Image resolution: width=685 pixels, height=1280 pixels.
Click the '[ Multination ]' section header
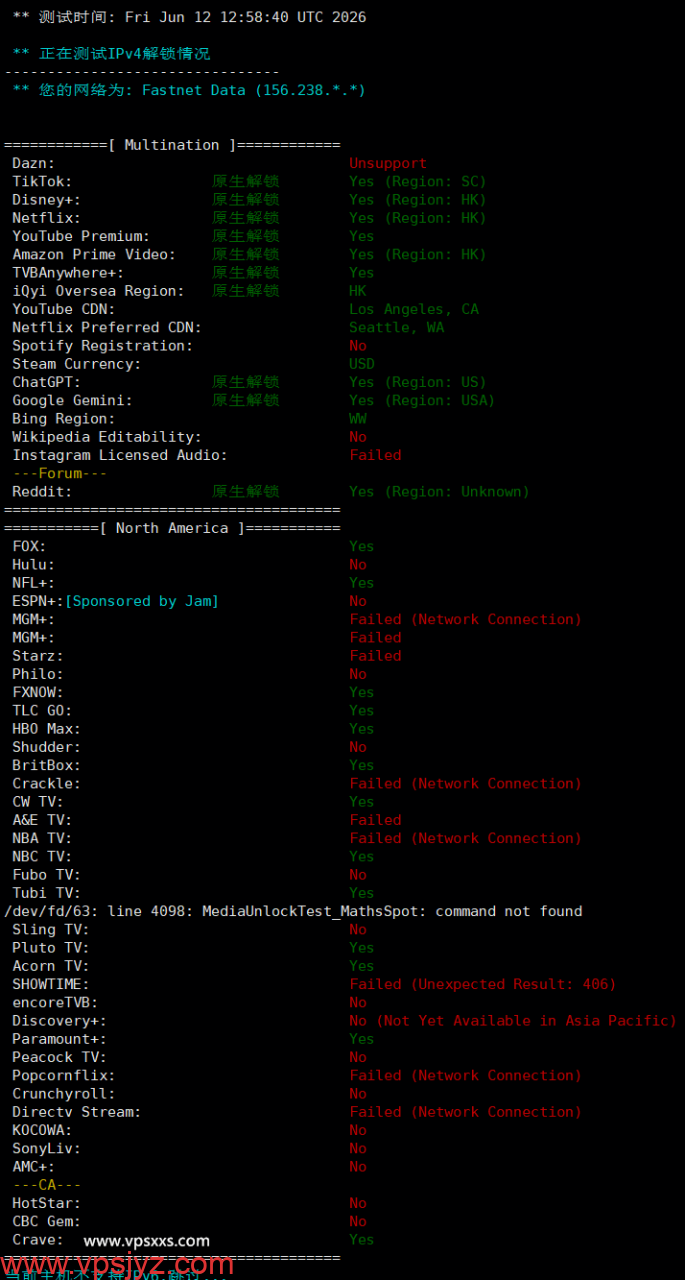[172, 145]
